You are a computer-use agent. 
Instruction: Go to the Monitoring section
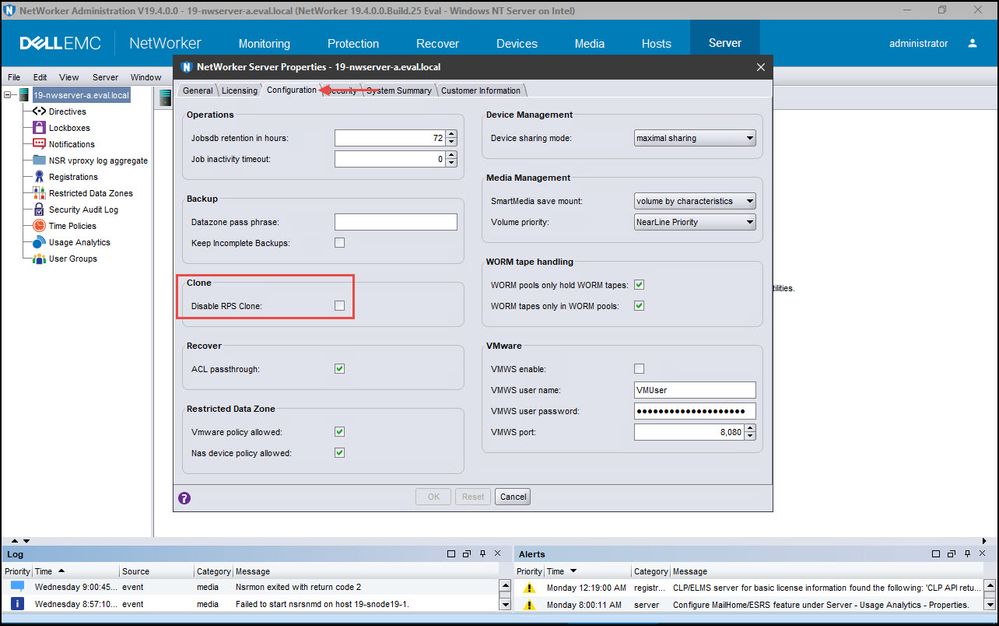264,43
